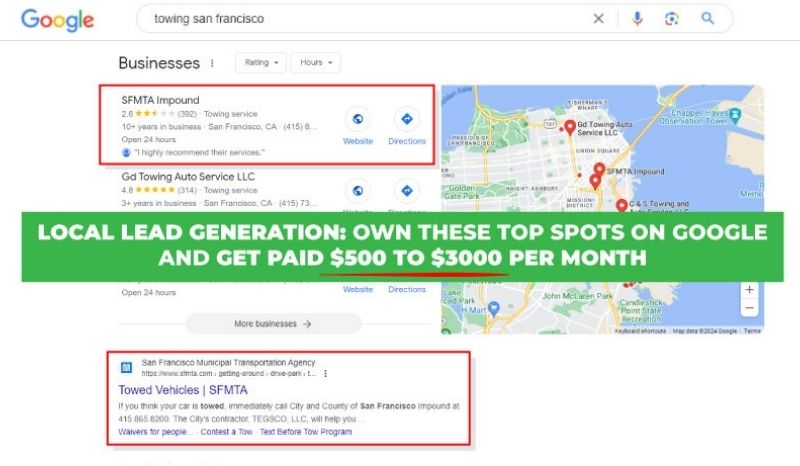The height and width of the screenshot is (466, 800).
Task: Open the 'Towed Vehicles | SFMTA' result
Action: 183,390
